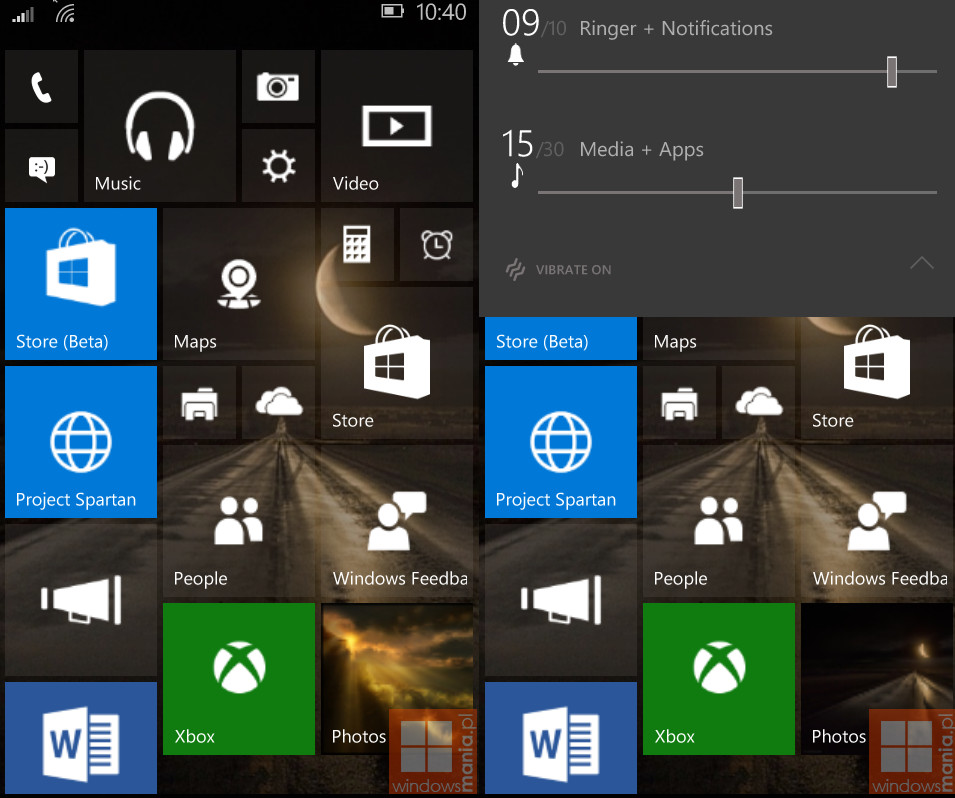The width and height of the screenshot is (955, 798).
Task: Open the OneDrive cloud tile in left screen
Action: point(278,403)
